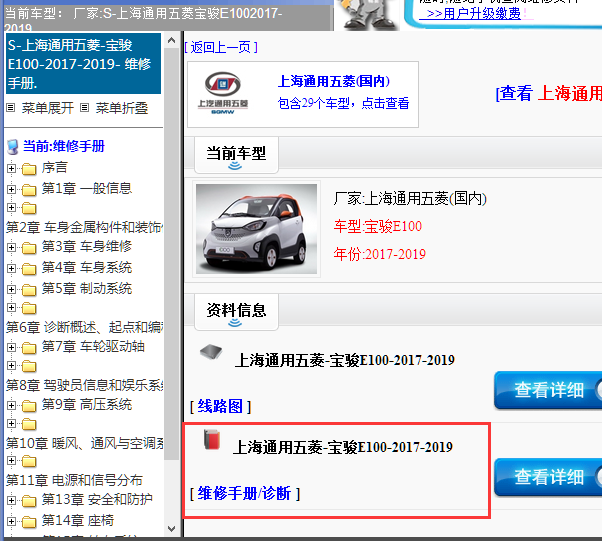Click the 当前:维修手册 heading

coord(64,146)
